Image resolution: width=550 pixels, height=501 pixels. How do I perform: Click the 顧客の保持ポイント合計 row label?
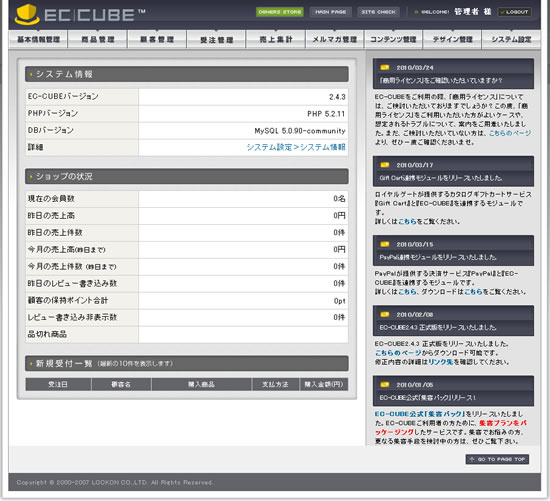click(x=68, y=300)
